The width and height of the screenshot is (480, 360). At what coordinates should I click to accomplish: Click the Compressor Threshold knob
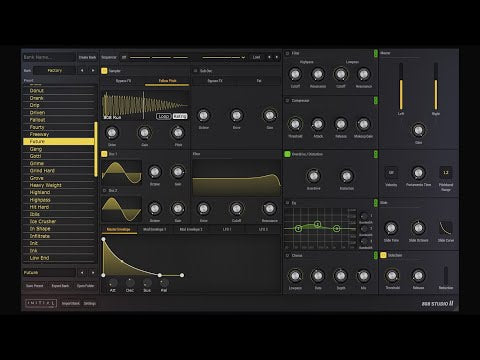click(295, 124)
